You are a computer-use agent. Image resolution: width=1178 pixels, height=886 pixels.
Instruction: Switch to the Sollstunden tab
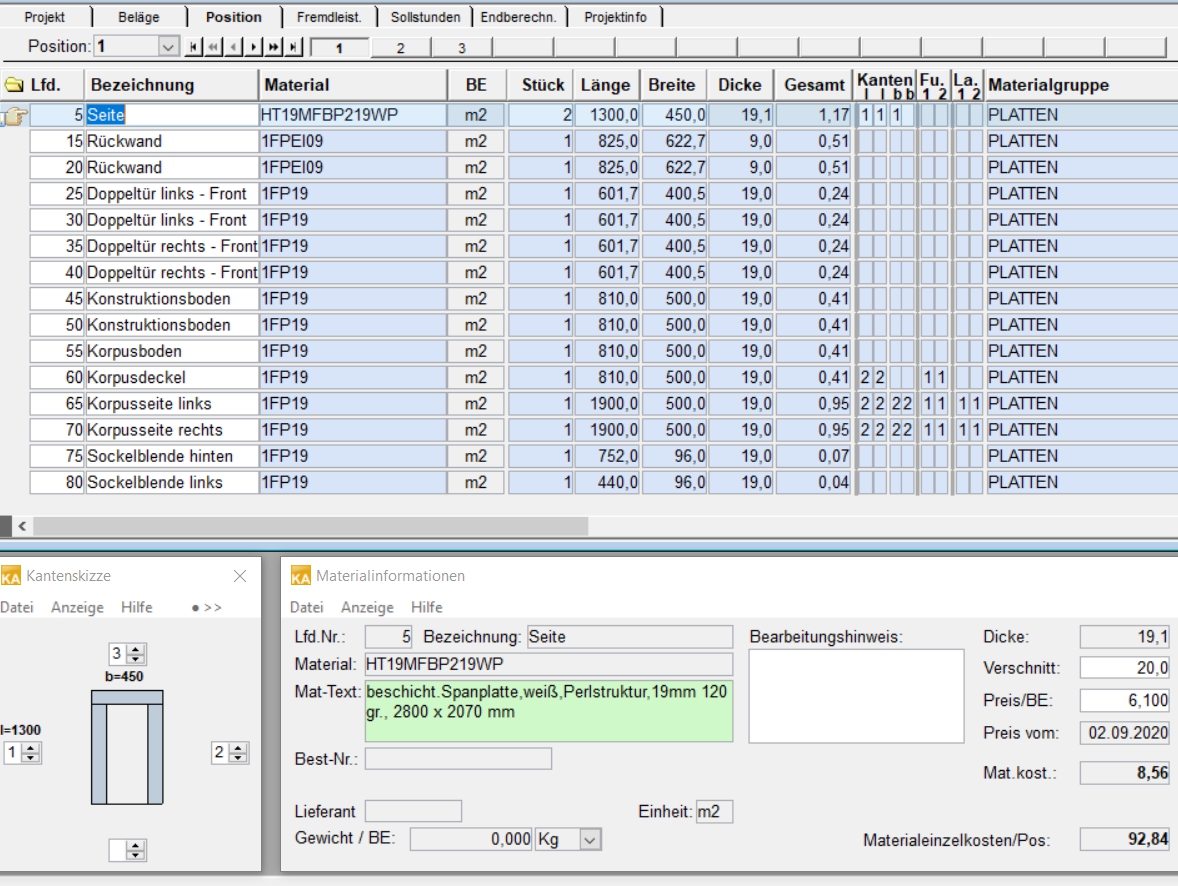tap(425, 17)
